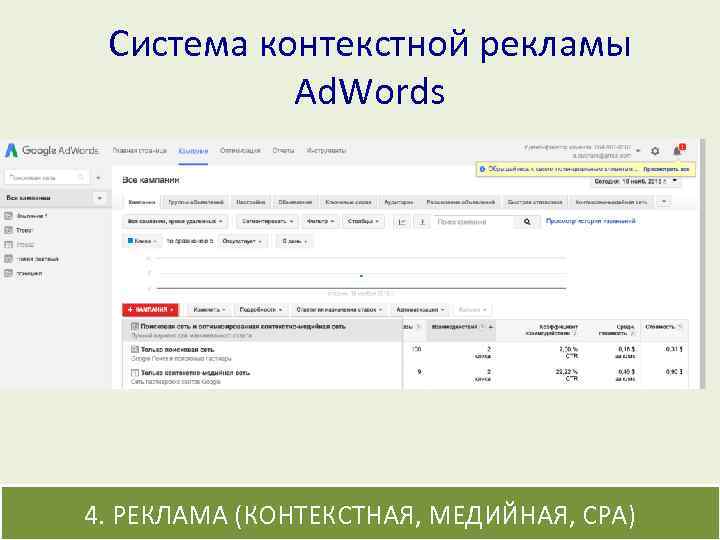The height and width of the screenshot is (540, 720).
Task: Choose 'Только поисковая сеть' menu option
Action: [x=263, y=354]
